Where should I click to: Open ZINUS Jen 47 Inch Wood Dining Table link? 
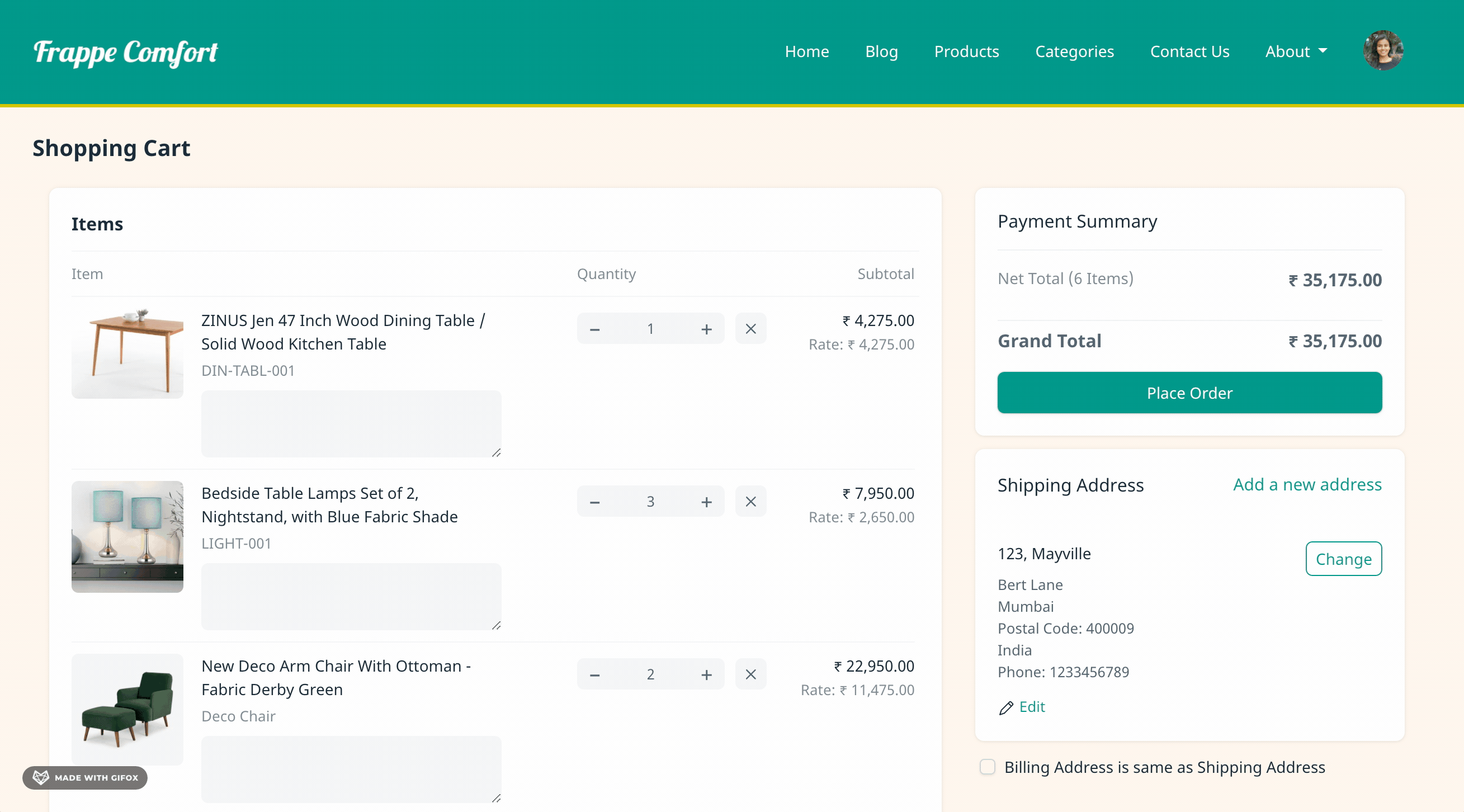click(x=343, y=332)
